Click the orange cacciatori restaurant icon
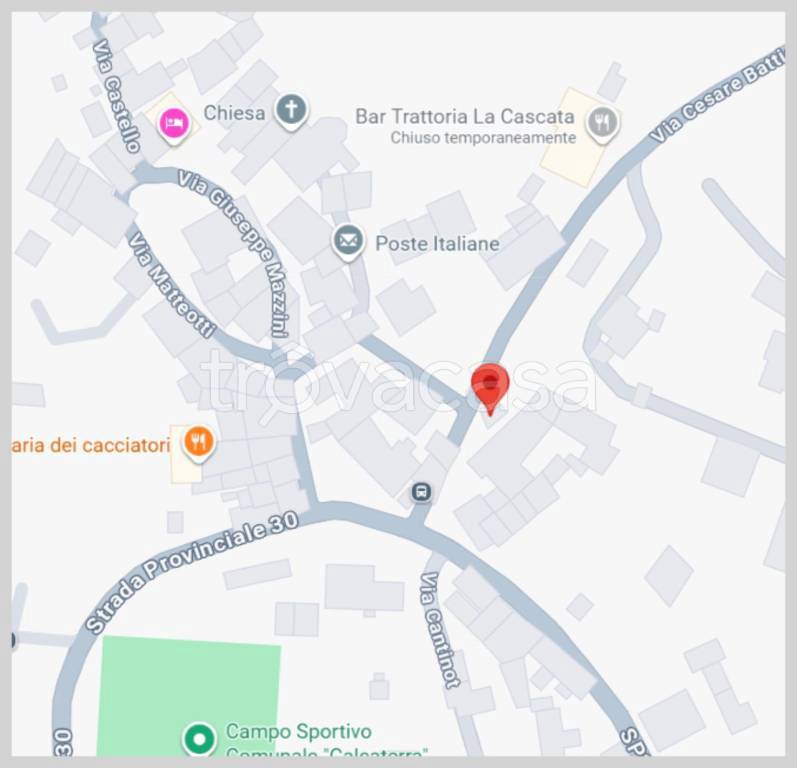This screenshot has width=797, height=768. (x=199, y=443)
